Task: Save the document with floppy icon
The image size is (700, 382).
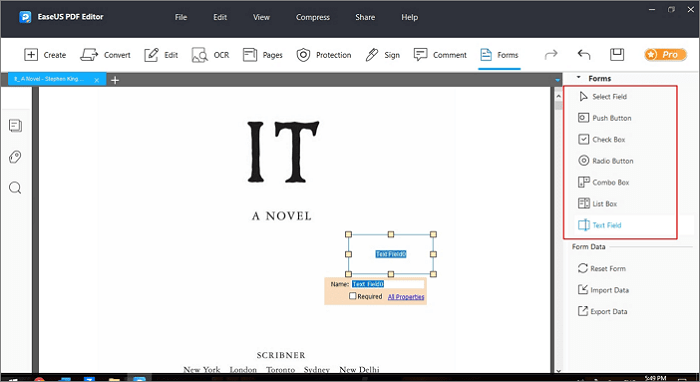Action: click(x=617, y=54)
